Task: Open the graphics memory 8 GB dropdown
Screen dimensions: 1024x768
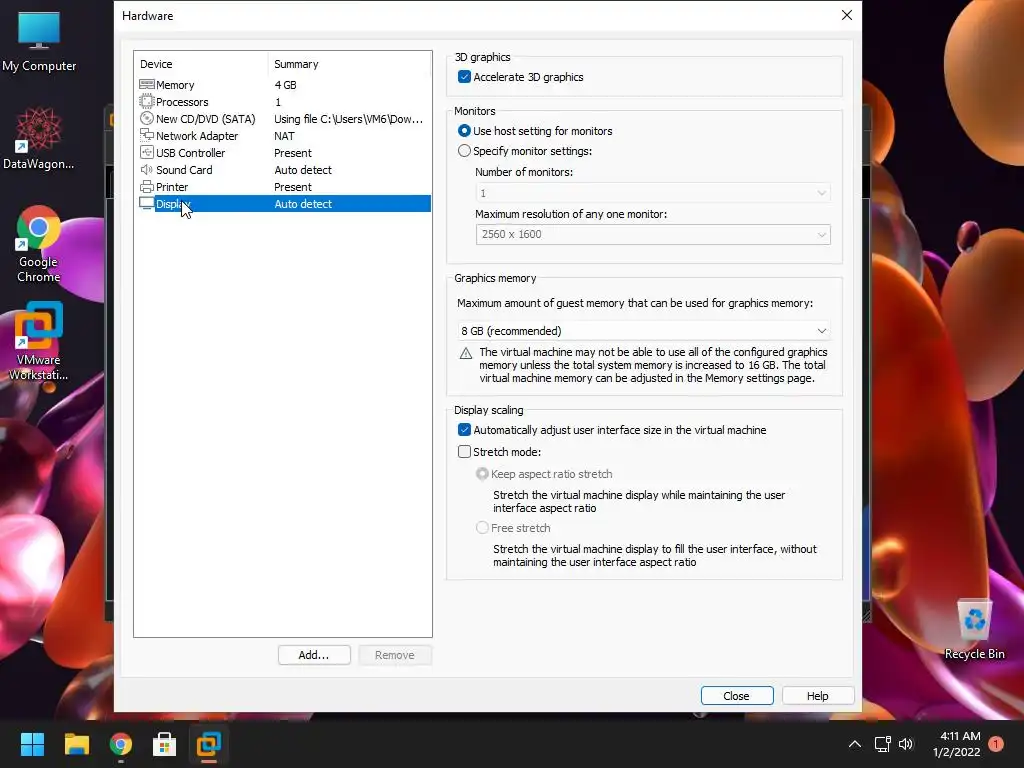Action: [x=644, y=331]
